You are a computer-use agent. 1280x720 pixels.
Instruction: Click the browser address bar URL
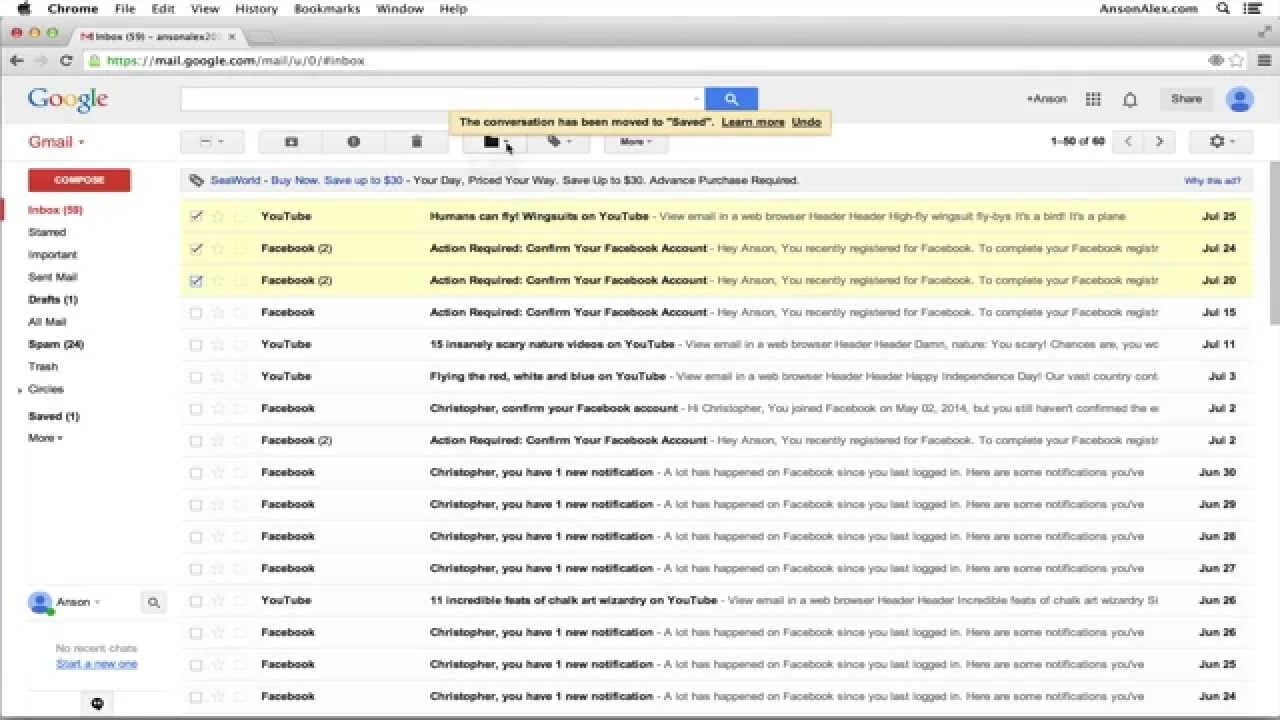(x=235, y=61)
